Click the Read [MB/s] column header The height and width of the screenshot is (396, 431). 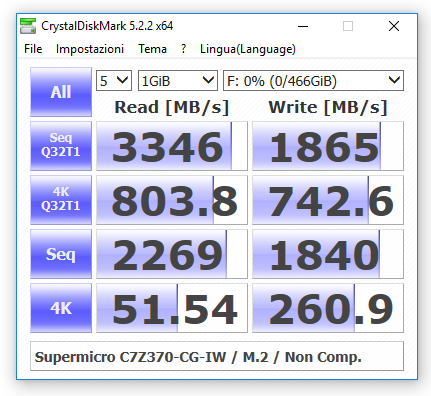coord(172,107)
